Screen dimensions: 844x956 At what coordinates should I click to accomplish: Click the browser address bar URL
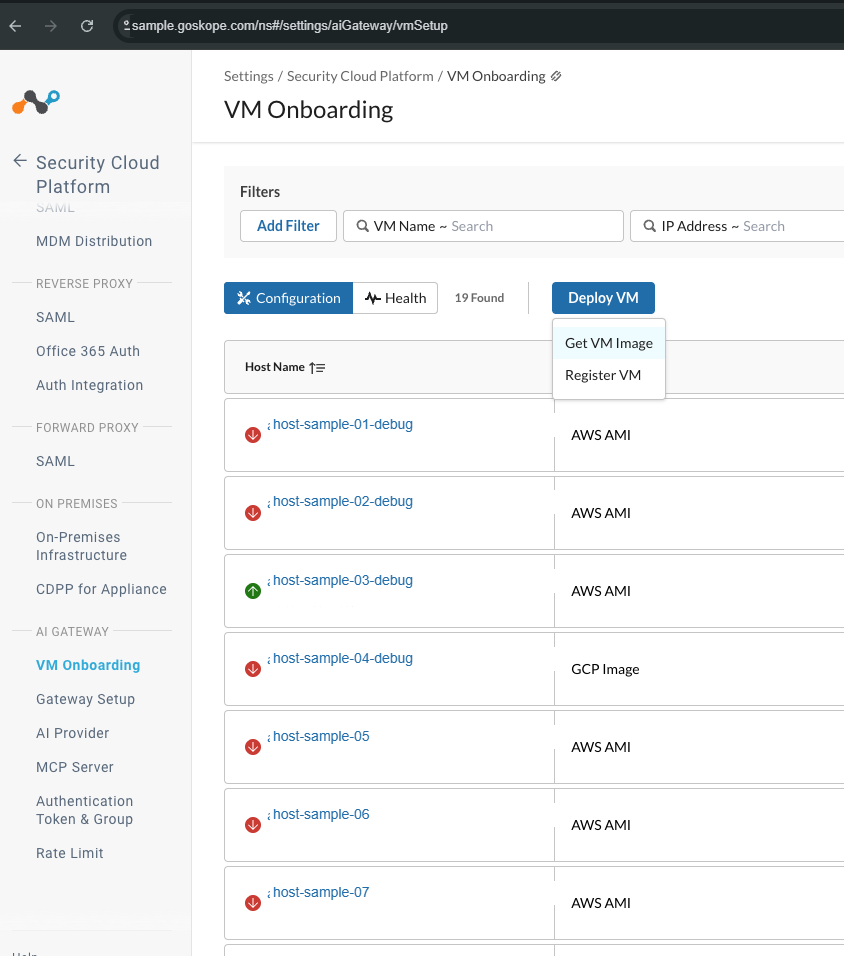[290, 26]
